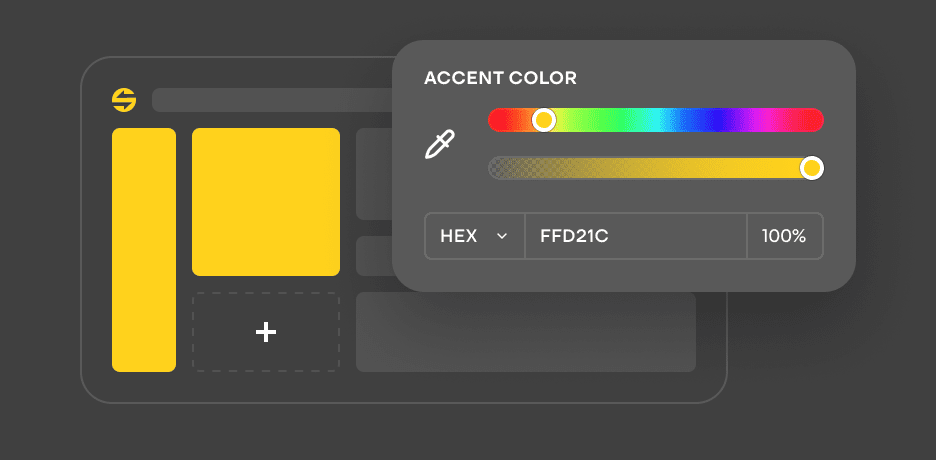
Task: Click the hue slider's yellow handle
Action: coord(543,120)
